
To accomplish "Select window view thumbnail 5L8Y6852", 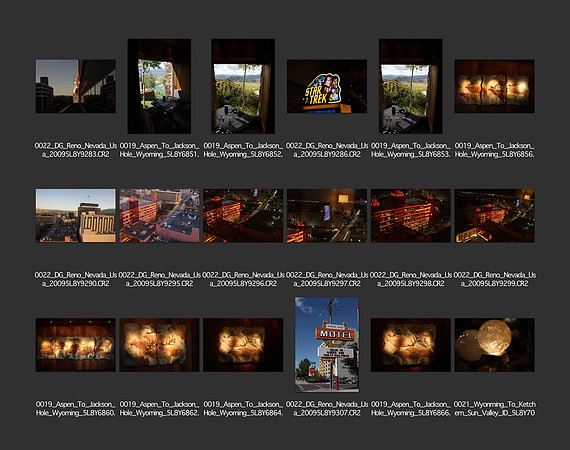I will tap(243, 86).
